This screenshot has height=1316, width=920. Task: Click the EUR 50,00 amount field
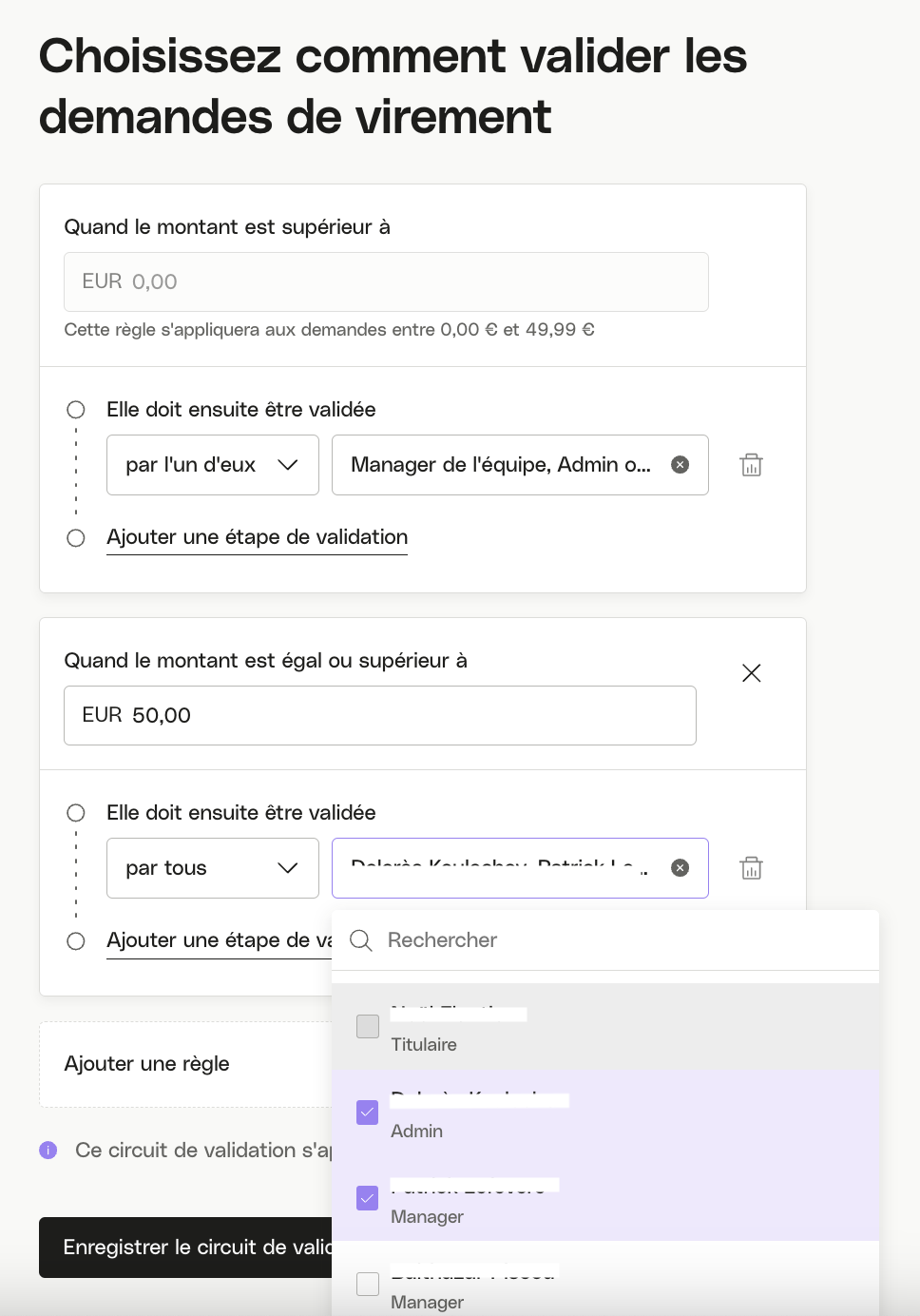[380, 715]
